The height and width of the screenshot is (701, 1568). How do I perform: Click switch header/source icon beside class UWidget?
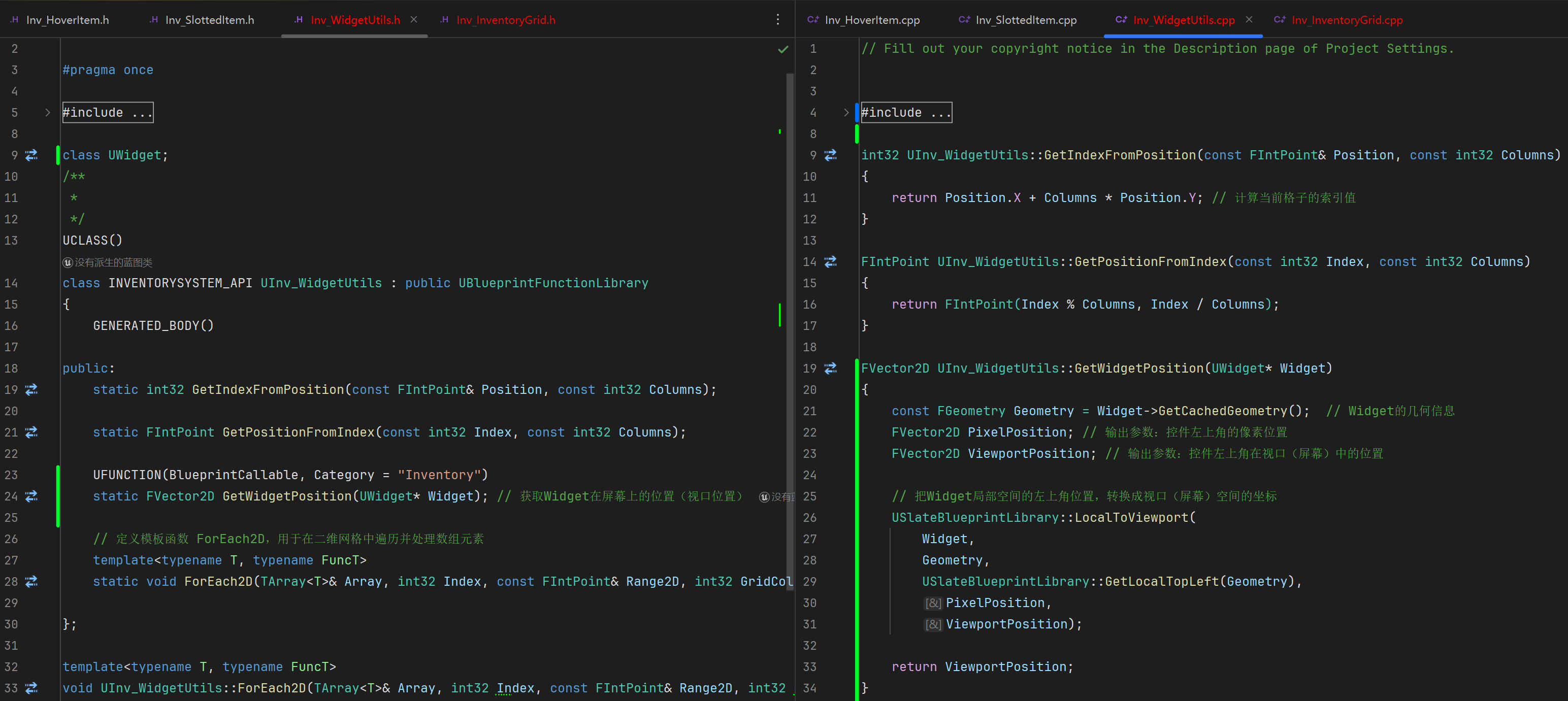[x=31, y=155]
